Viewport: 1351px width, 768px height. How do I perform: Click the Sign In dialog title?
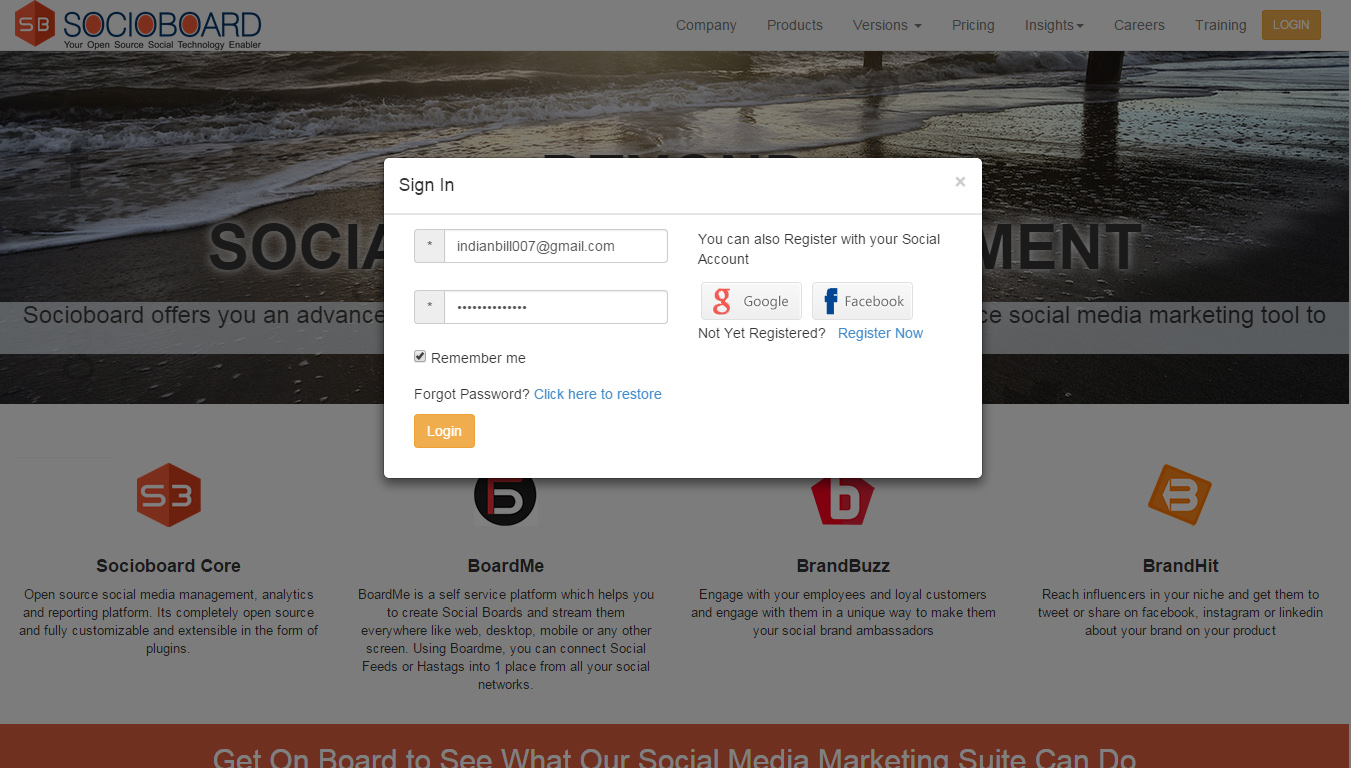[426, 185]
